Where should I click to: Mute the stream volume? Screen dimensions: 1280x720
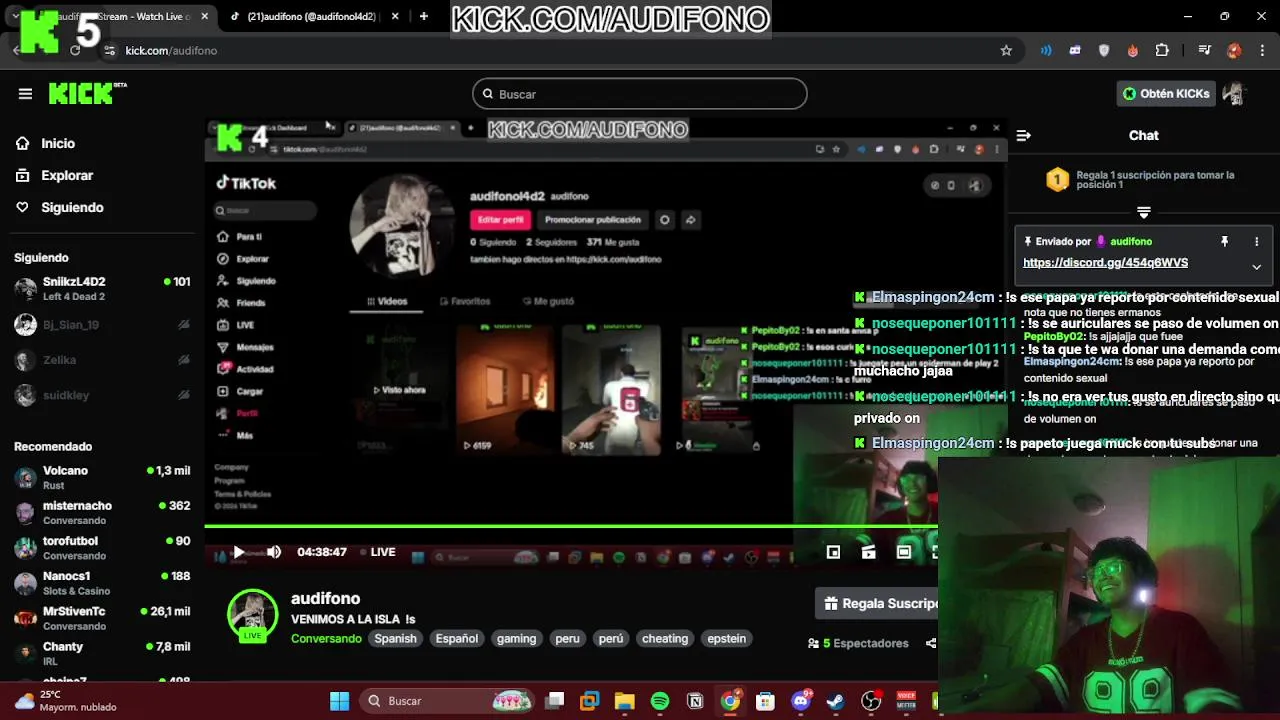point(274,552)
